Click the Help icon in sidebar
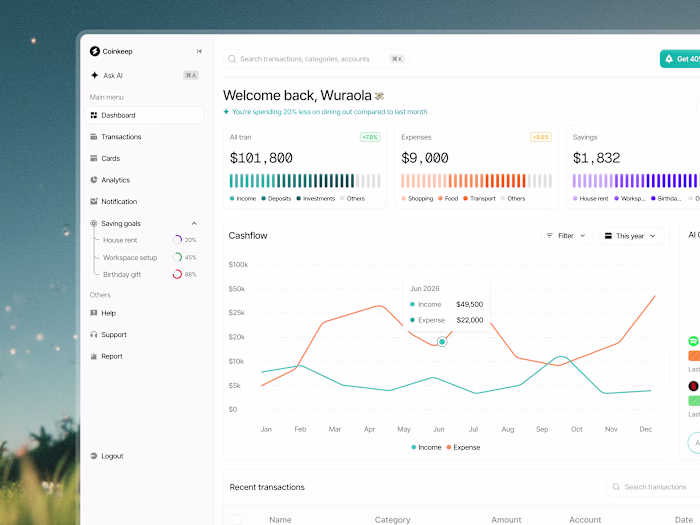The width and height of the screenshot is (700, 525). point(94,313)
